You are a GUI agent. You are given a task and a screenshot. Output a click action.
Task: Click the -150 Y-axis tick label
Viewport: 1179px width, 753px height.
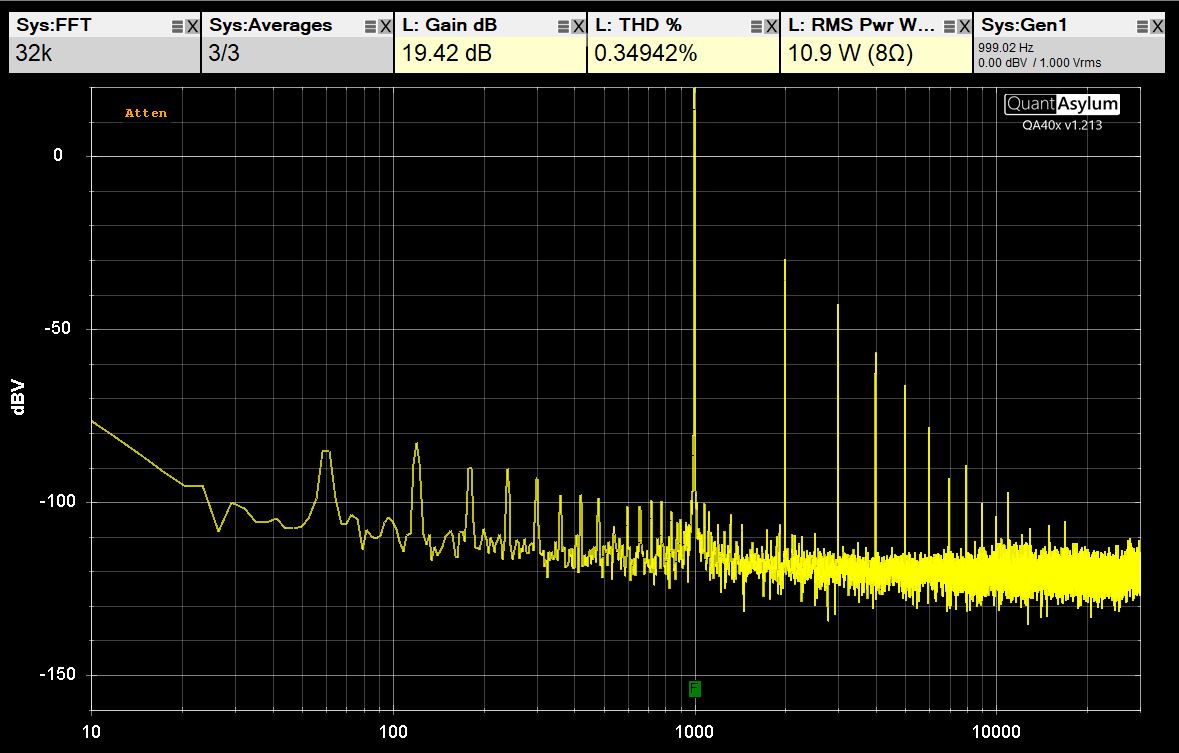point(57,674)
